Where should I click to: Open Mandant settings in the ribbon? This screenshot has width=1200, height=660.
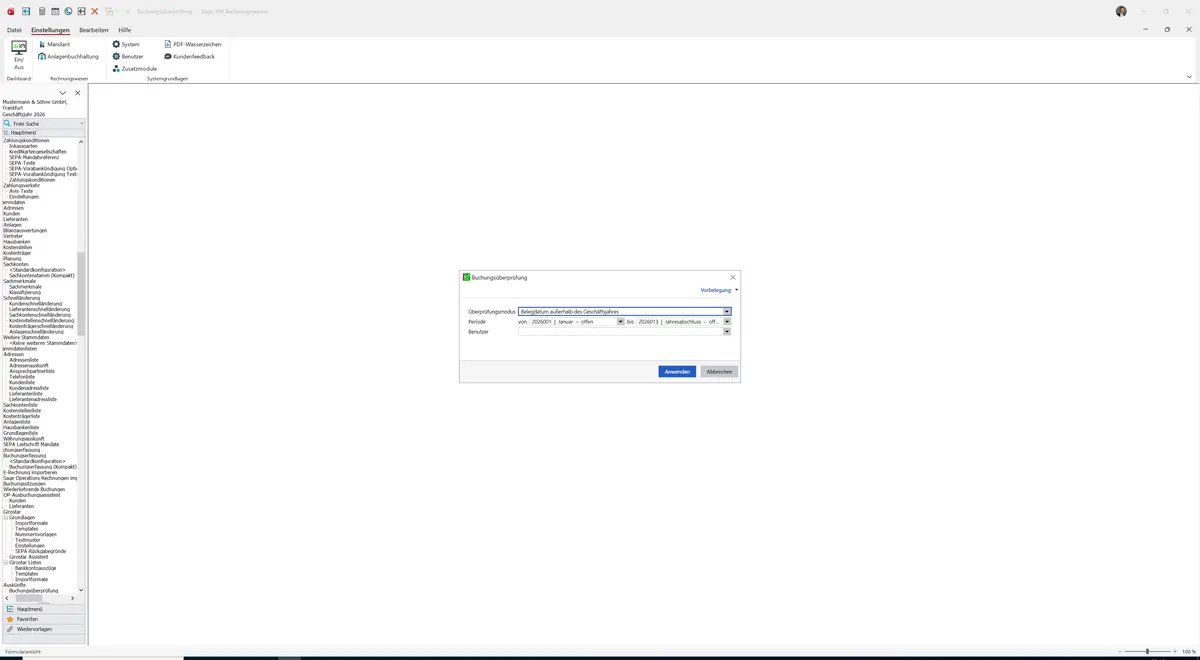(x=54, y=45)
